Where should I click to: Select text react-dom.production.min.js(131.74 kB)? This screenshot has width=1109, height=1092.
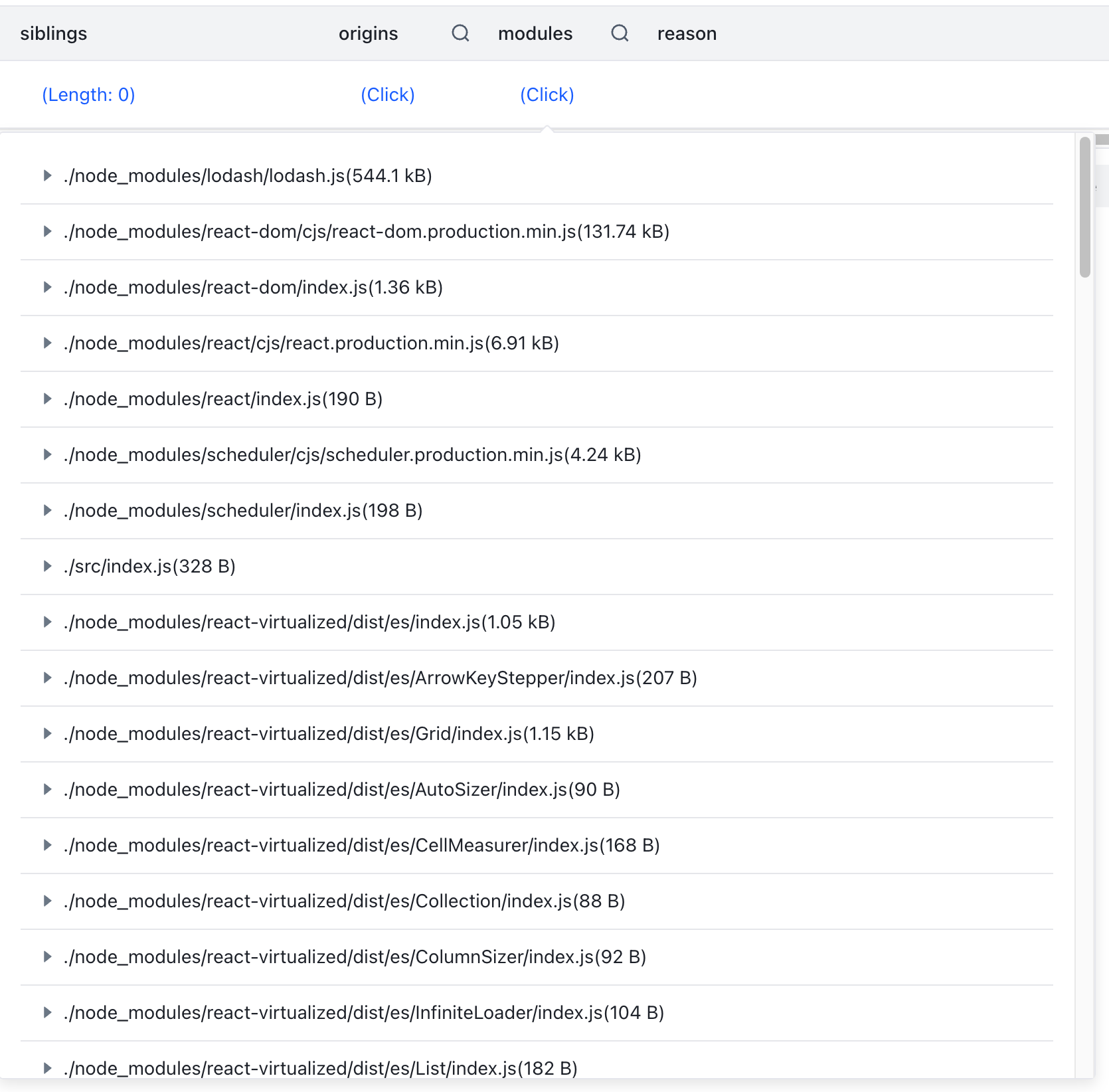pyautogui.click(x=500, y=231)
